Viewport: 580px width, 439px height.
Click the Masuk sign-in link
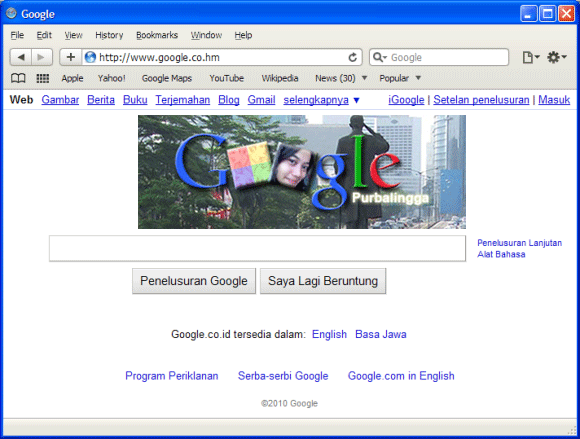pyautogui.click(x=554, y=100)
